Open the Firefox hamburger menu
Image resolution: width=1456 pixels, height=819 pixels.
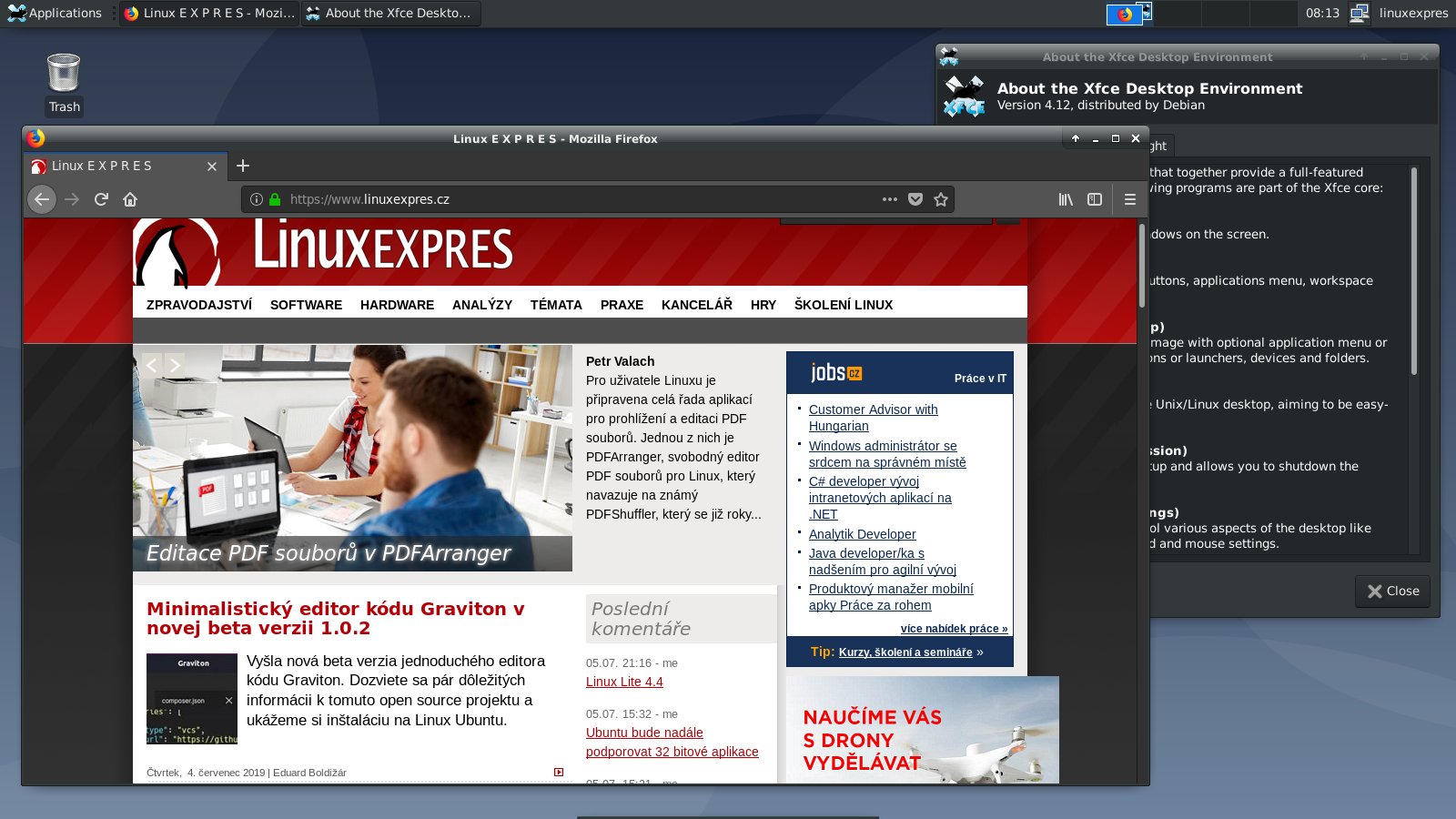pos(1130,199)
